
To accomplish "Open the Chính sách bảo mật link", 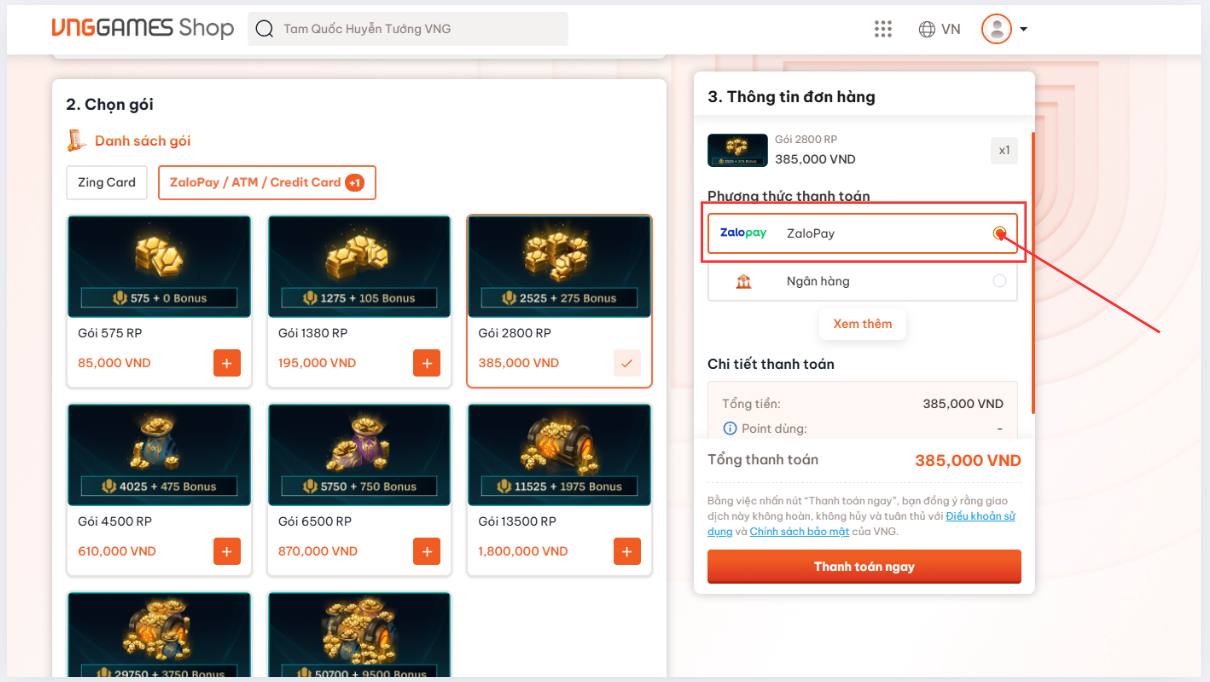I will click(799, 532).
